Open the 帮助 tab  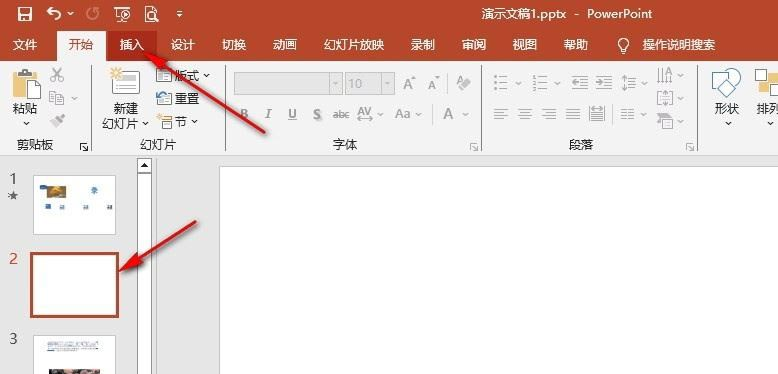click(x=576, y=45)
